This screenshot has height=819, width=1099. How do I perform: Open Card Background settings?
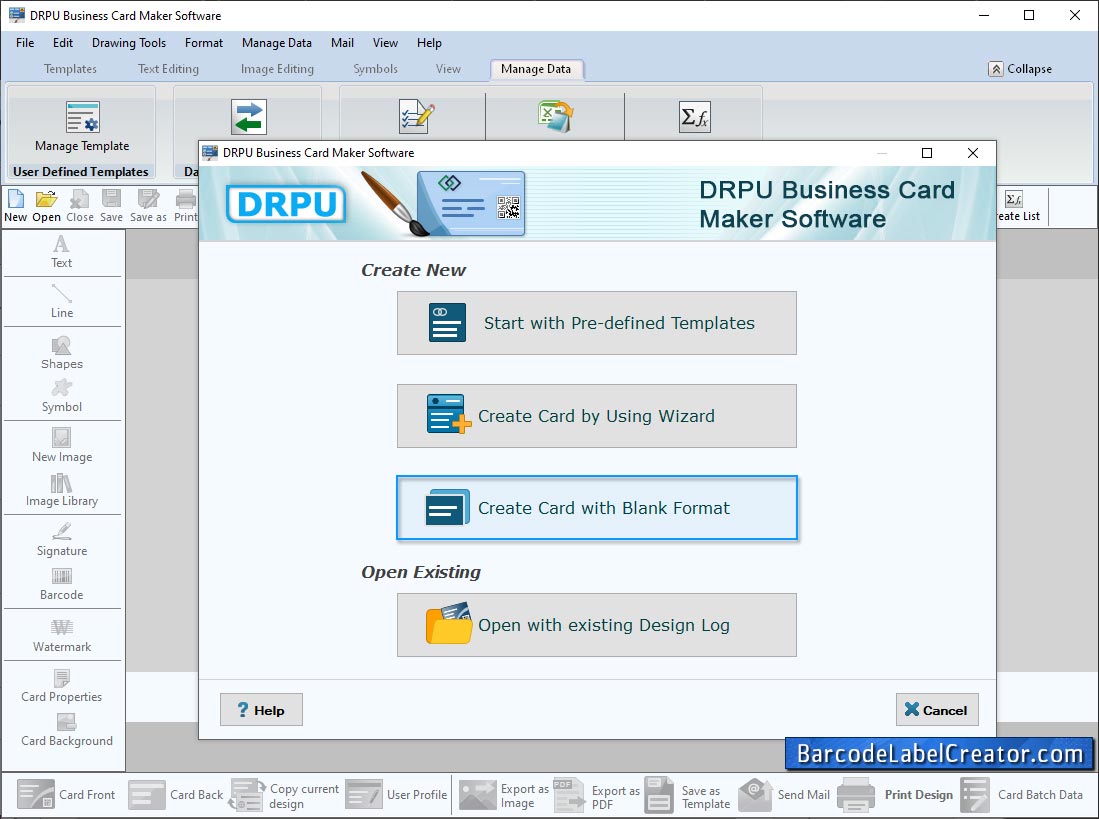pyautogui.click(x=67, y=731)
